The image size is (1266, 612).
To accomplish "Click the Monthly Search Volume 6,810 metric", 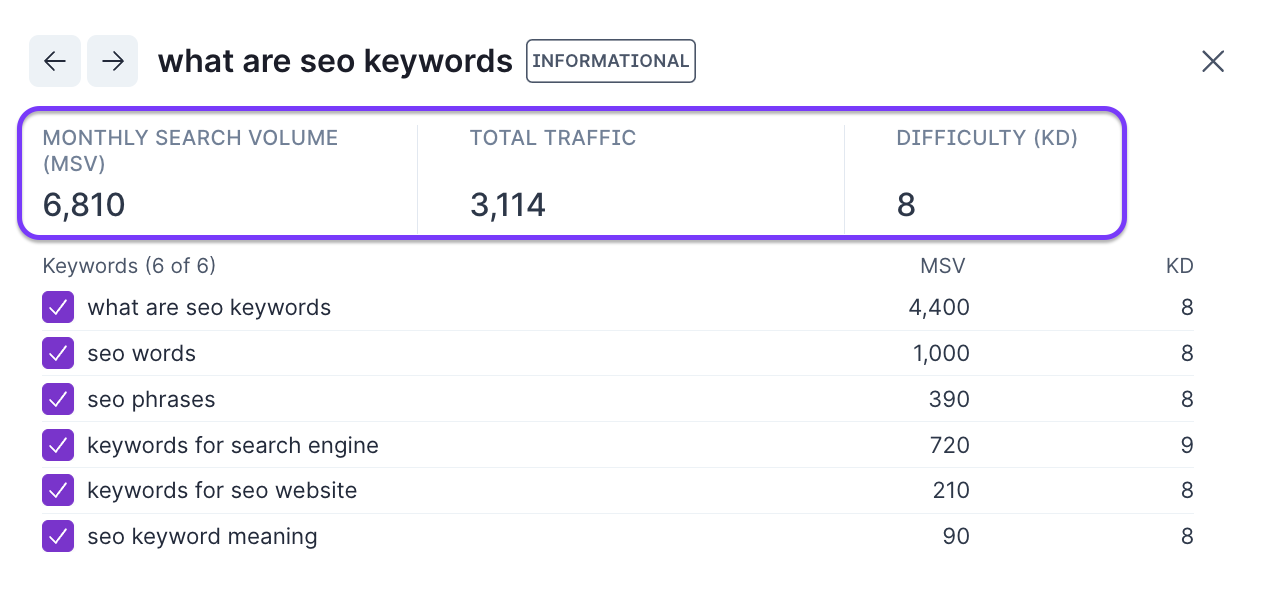I will tap(84, 205).
